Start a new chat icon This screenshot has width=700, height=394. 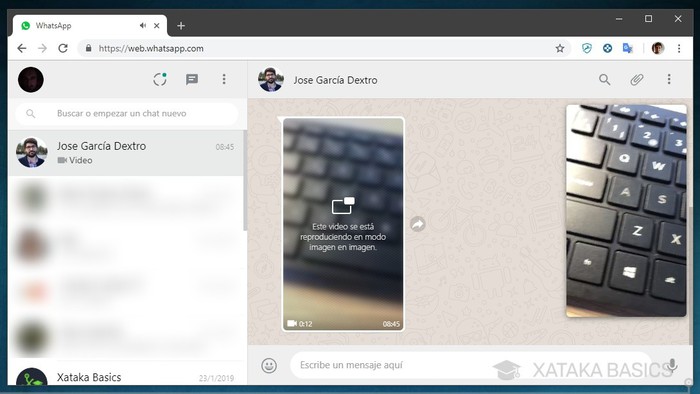(192, 79)
